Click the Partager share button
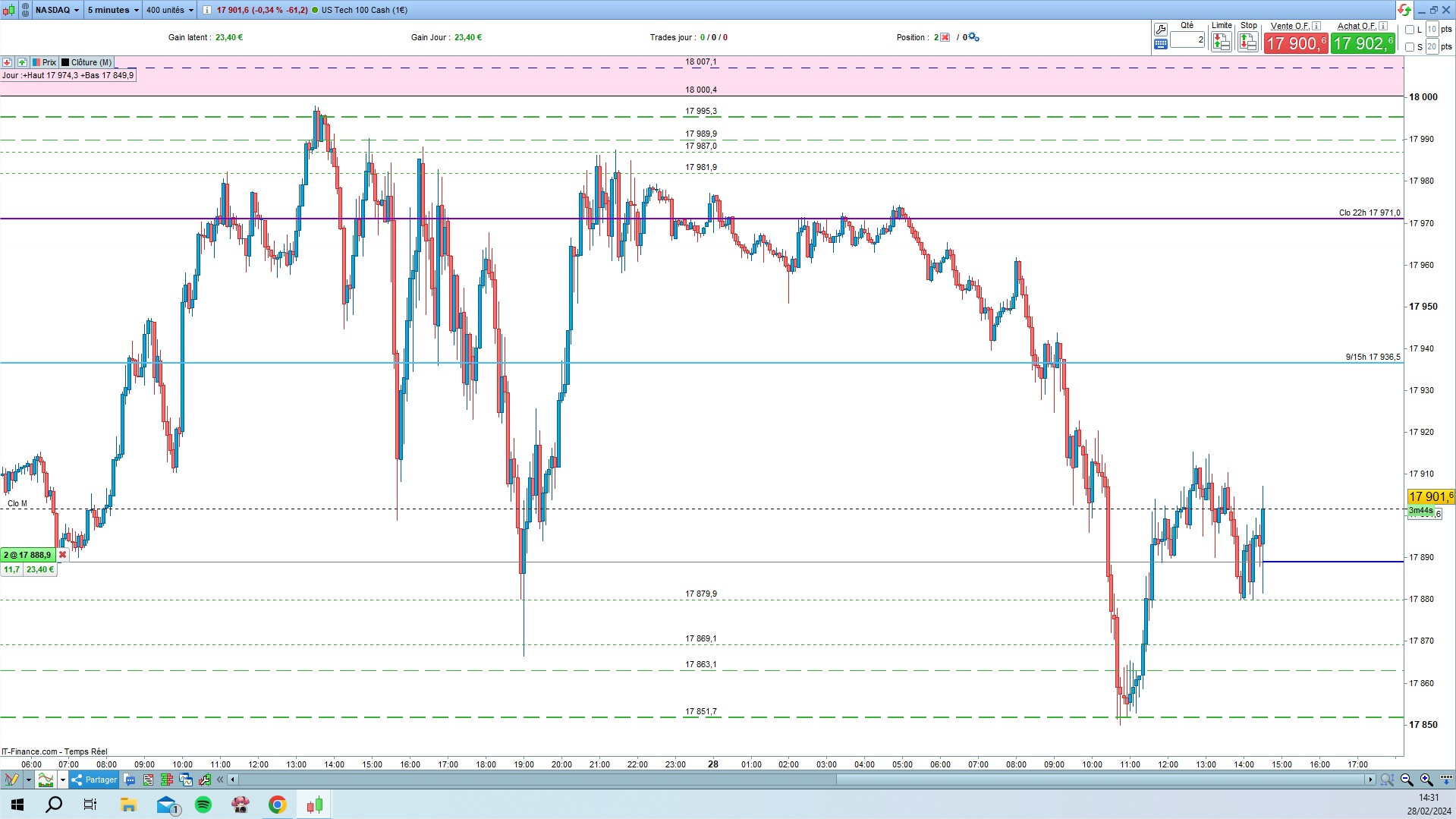1456x819 pixels. click(94, 780)
